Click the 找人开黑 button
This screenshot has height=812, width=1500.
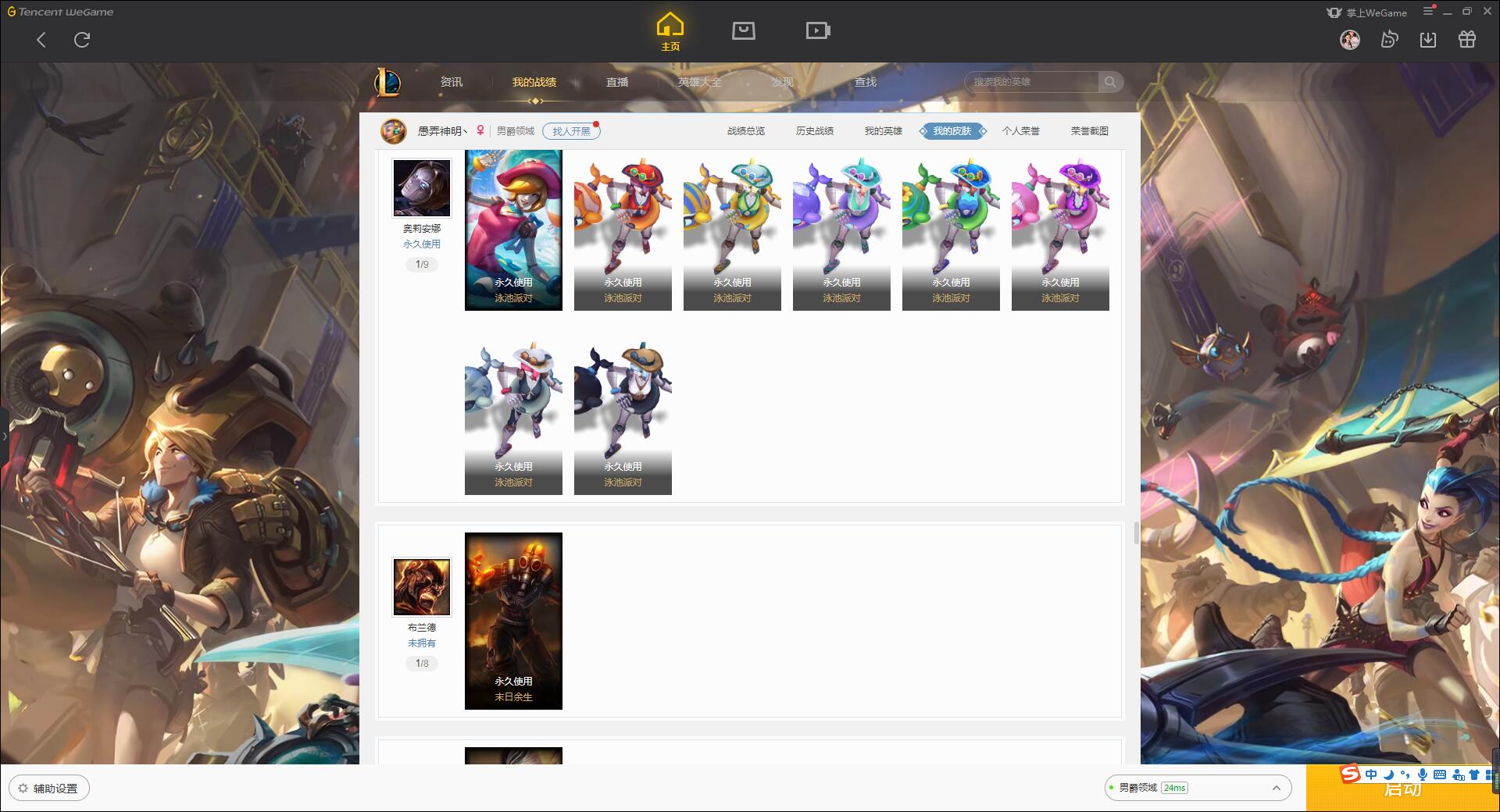(x=571, y=131)
